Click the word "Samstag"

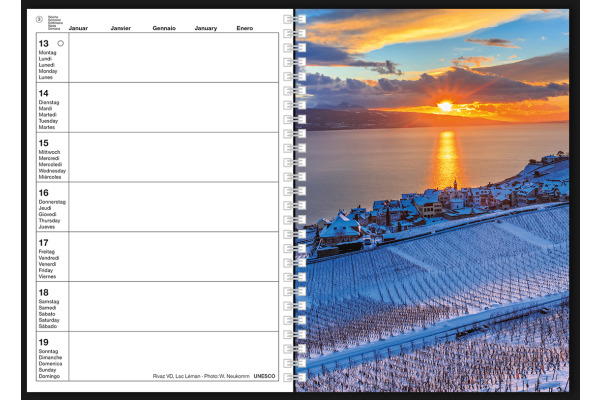tap(49, 302)
